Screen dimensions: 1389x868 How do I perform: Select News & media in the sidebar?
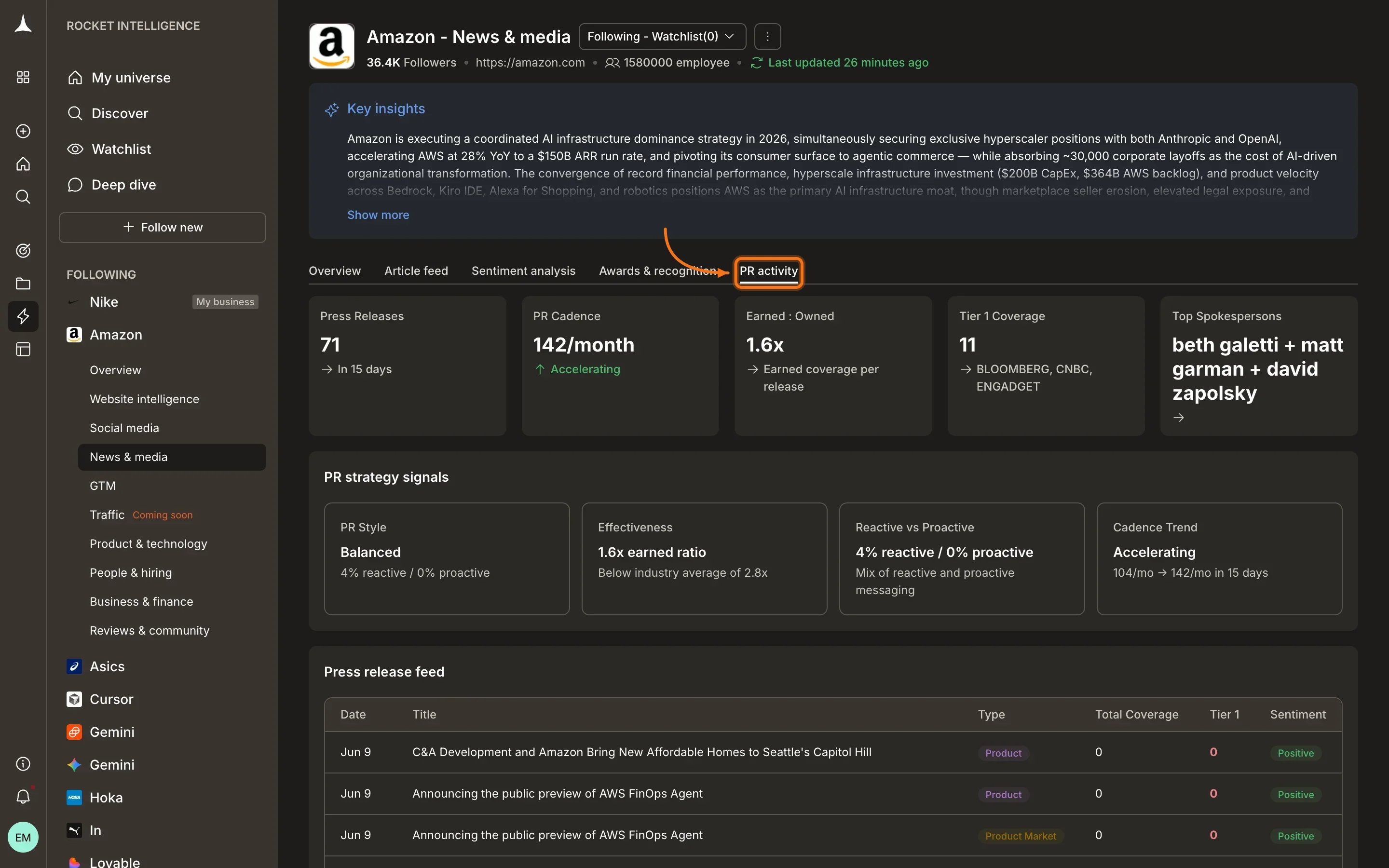[172, 457]
